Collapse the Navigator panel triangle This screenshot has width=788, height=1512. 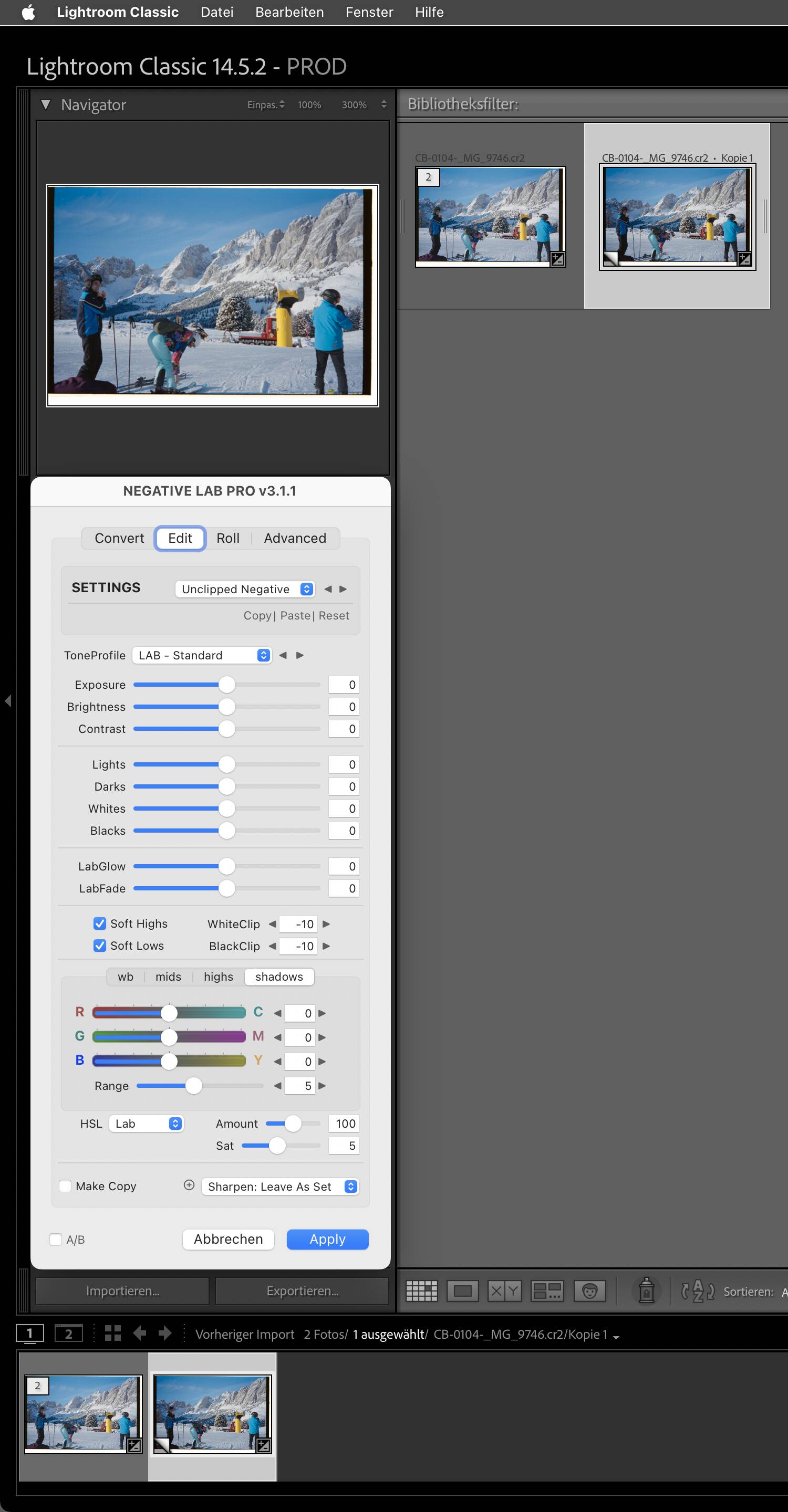point(45,104)
